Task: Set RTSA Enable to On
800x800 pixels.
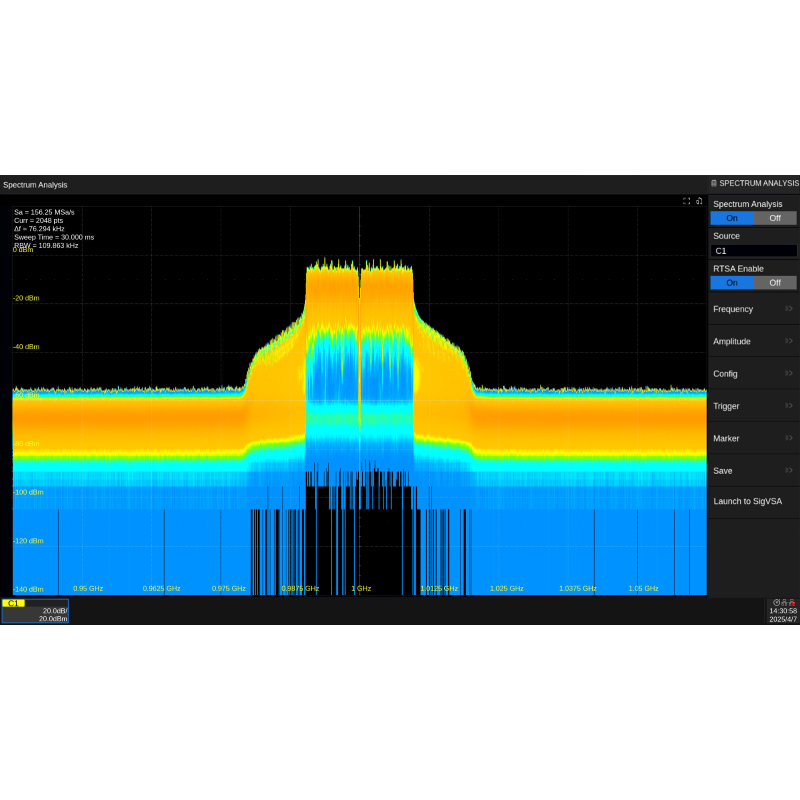Action: [732, 283]
